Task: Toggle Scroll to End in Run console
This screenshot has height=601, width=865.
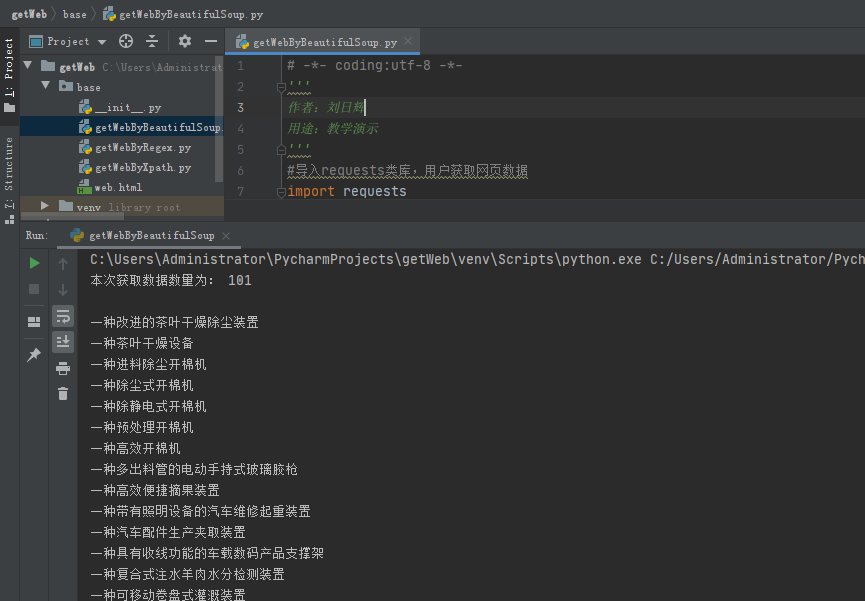Action: pyautogui.click(x=63, y=342)
